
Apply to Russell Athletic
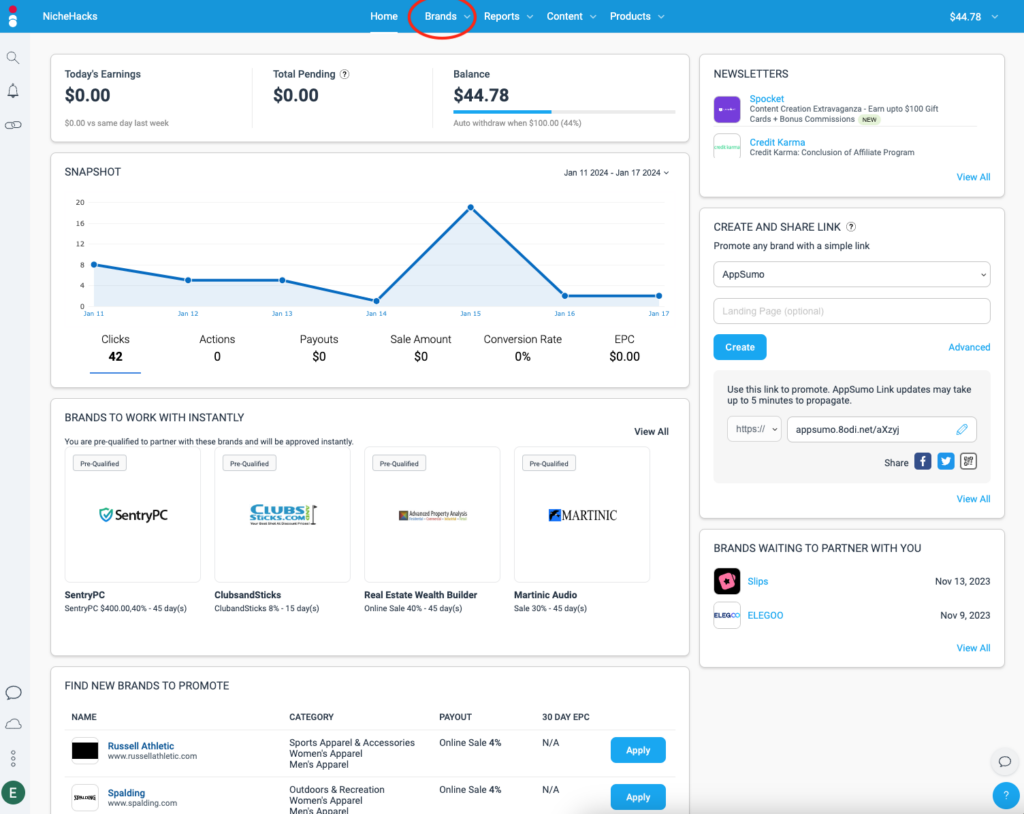(x=638, y=750)
